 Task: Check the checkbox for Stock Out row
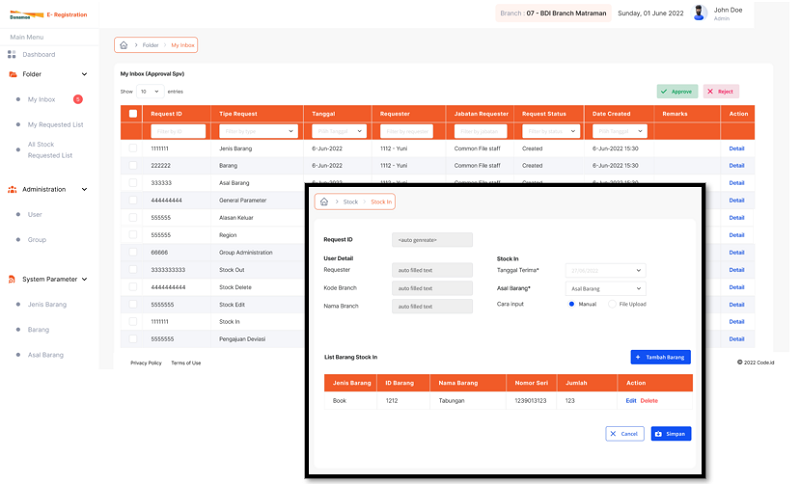click(133, 269)
